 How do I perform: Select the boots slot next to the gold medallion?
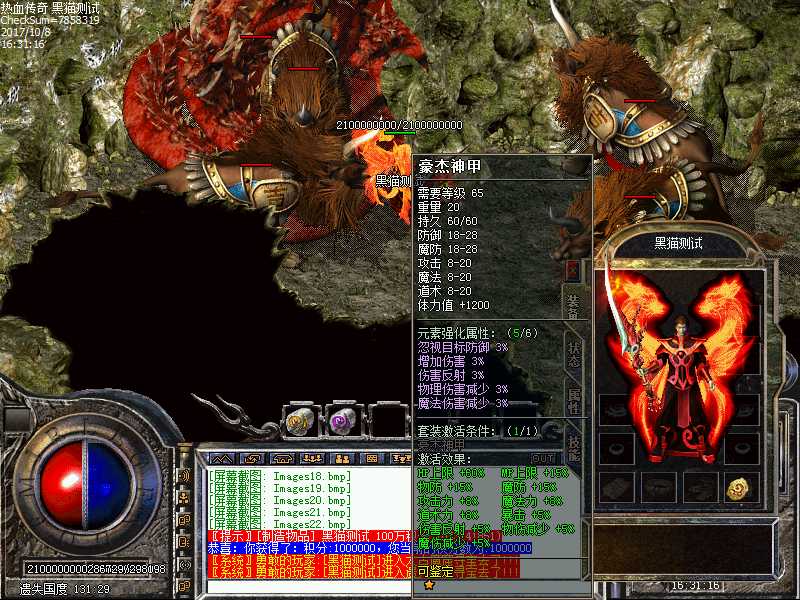tap(701, 488)
